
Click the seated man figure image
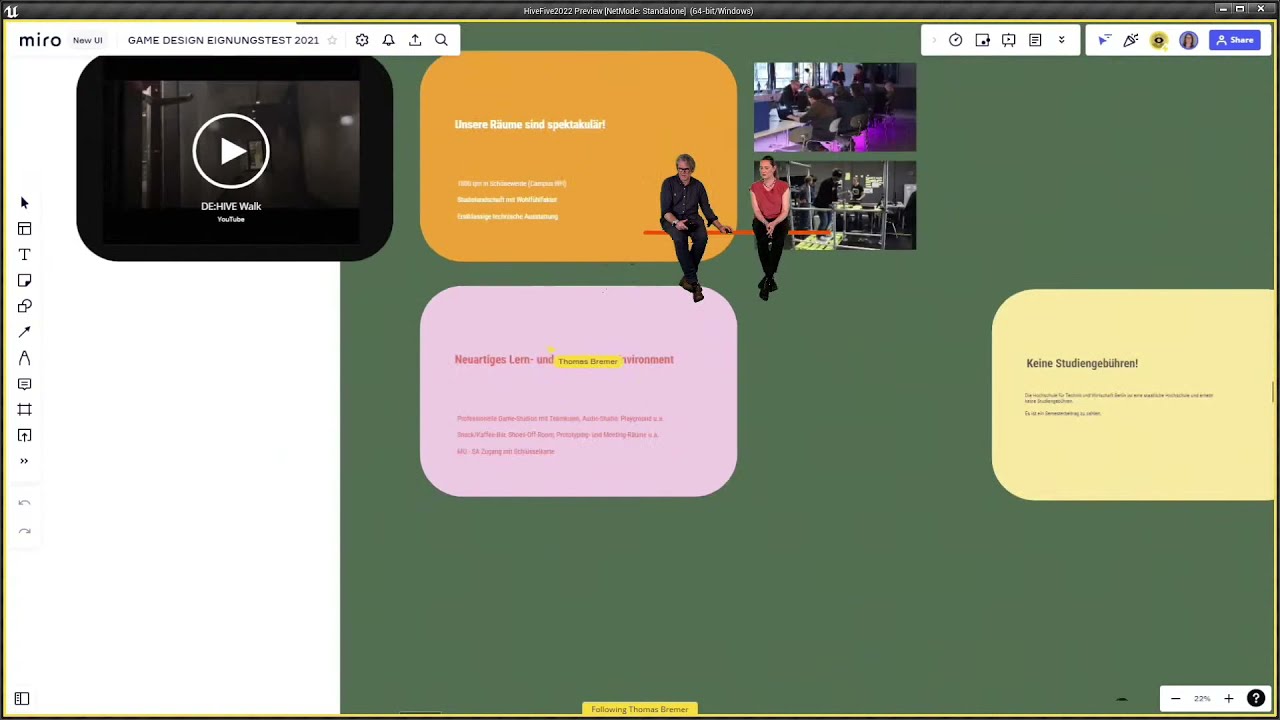point(688,227)
